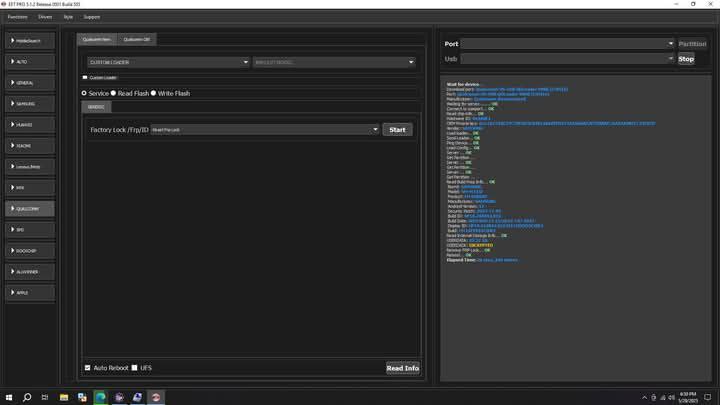Screen dimensions: 720x405
Task: Expand the first sidebar section above AUTO
Action: click(30, 41)
